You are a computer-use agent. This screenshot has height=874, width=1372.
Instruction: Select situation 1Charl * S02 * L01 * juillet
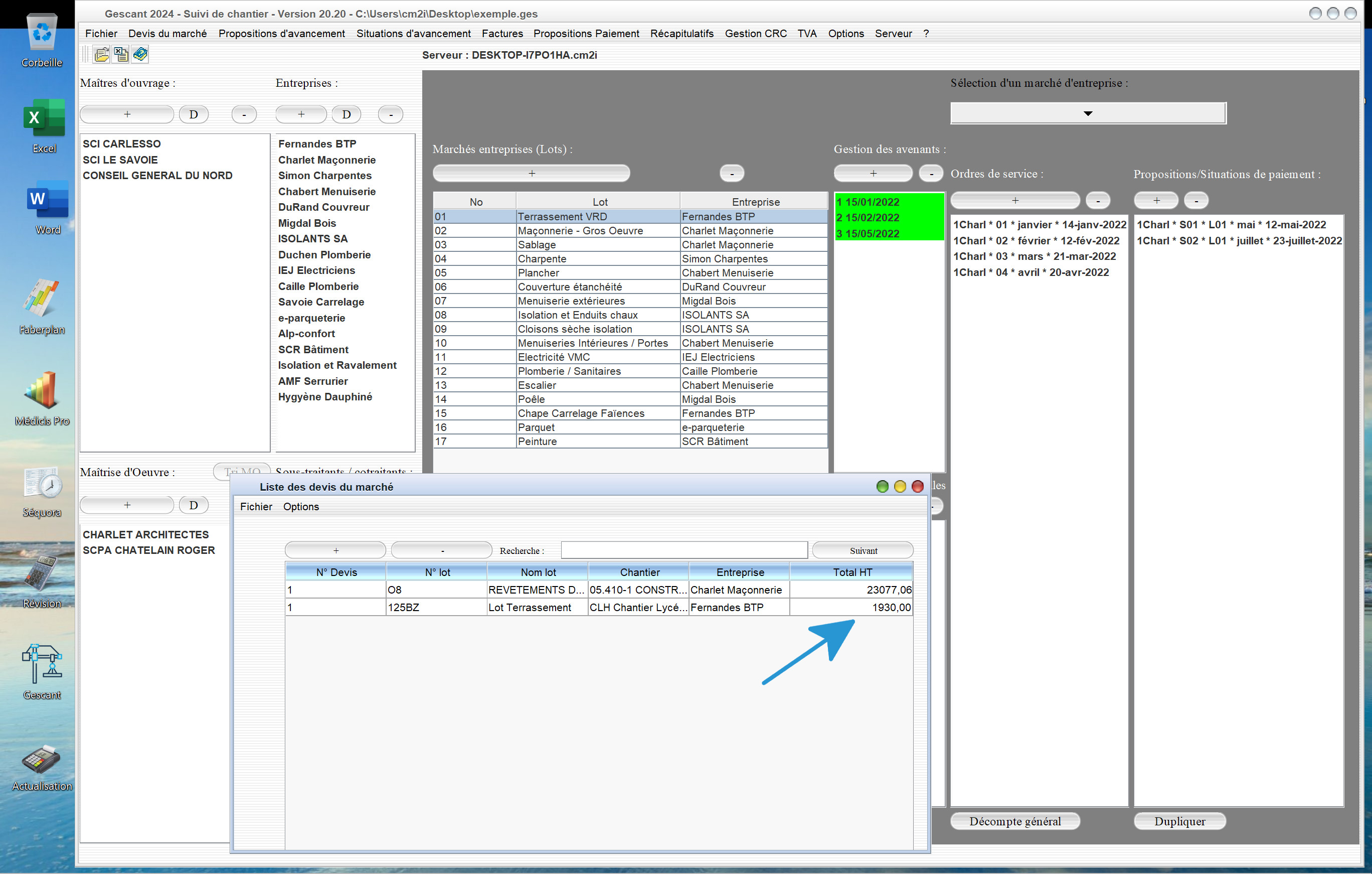point(1239,241)
